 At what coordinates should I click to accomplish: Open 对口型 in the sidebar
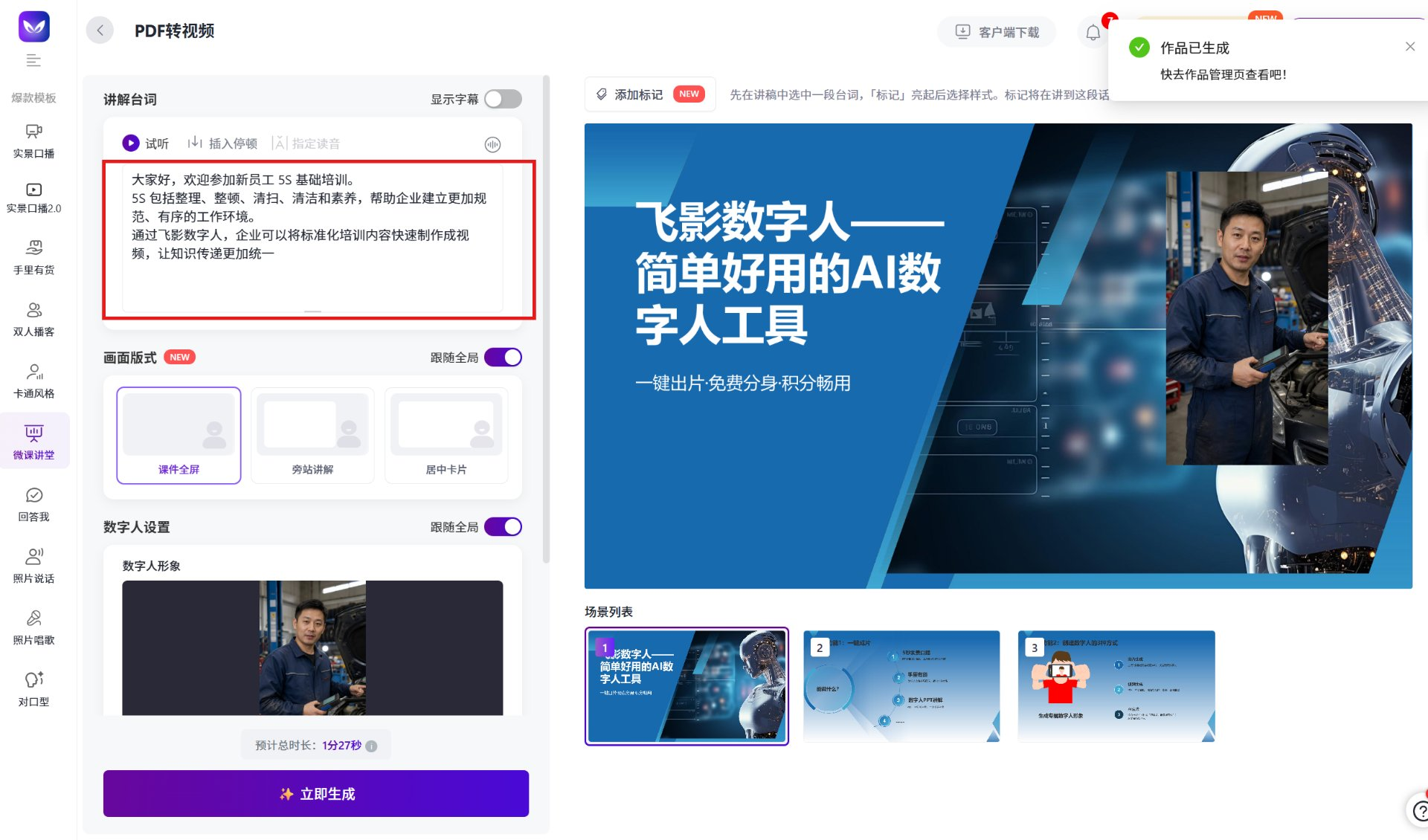[33, 689]
